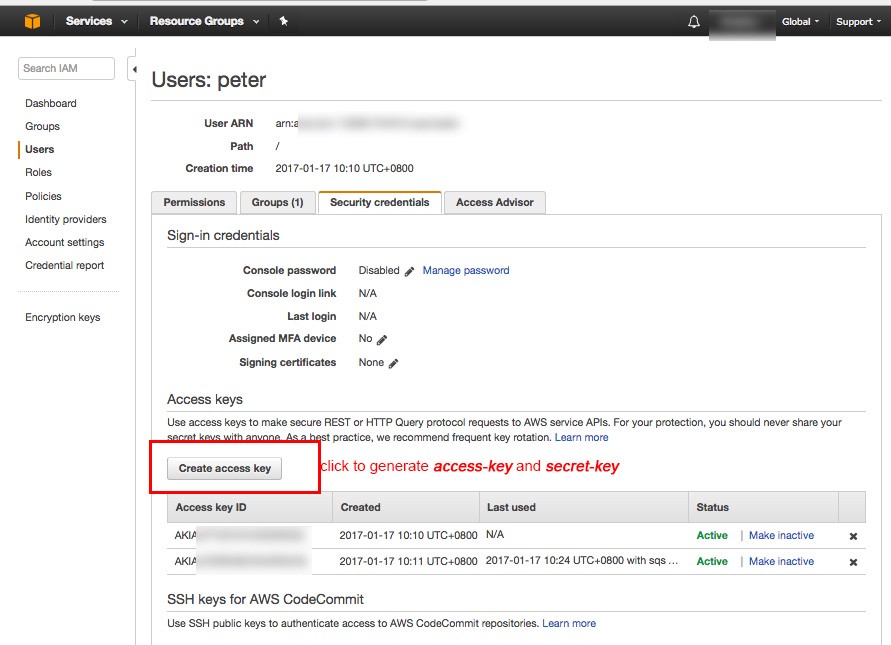This screenshot has width=891, height=645.
Task: Click the Search IAM input field
Action: point(66,68)
